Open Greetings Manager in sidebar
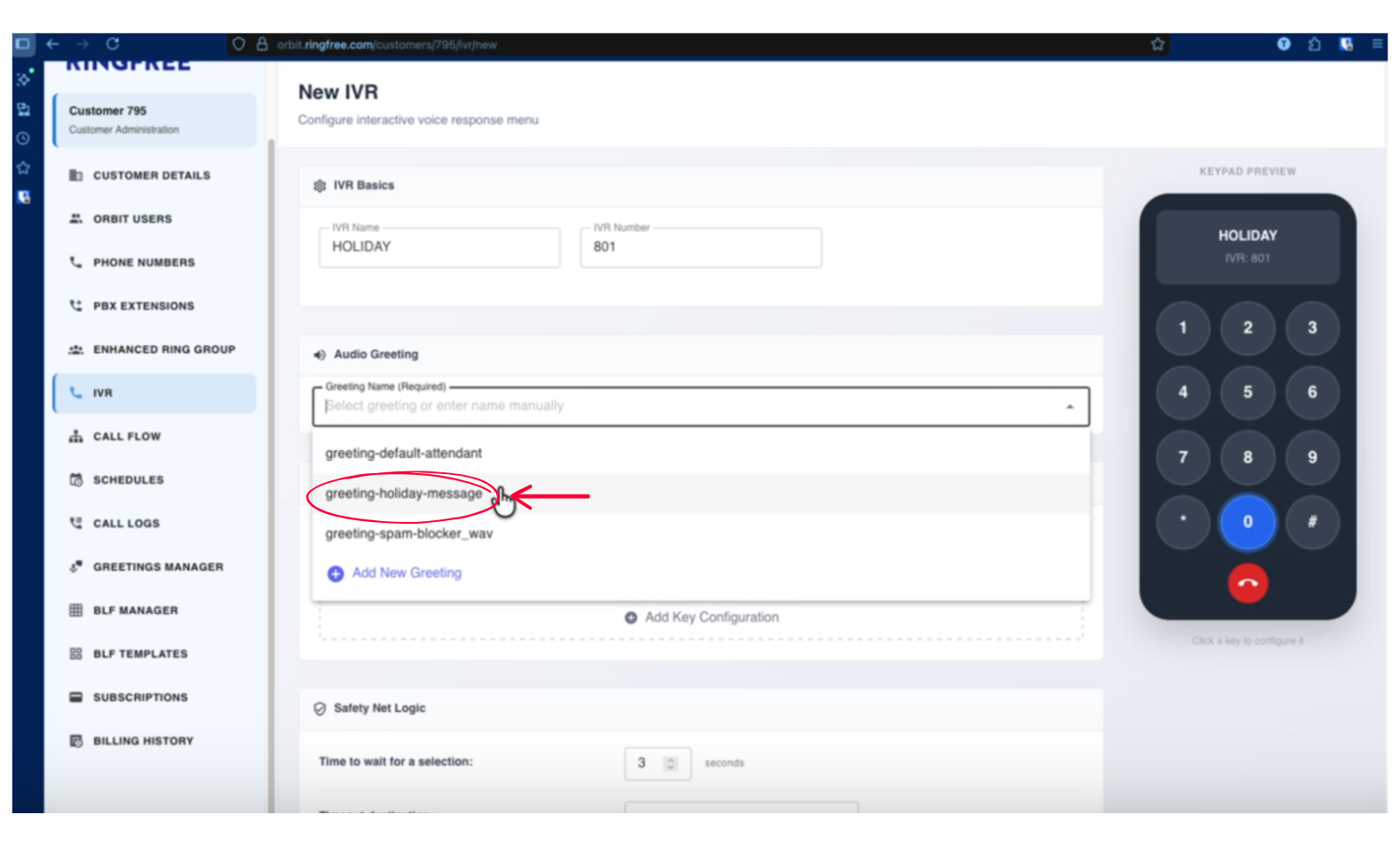The height and width of the screenshot is (846, 1400). coord(158,566)
